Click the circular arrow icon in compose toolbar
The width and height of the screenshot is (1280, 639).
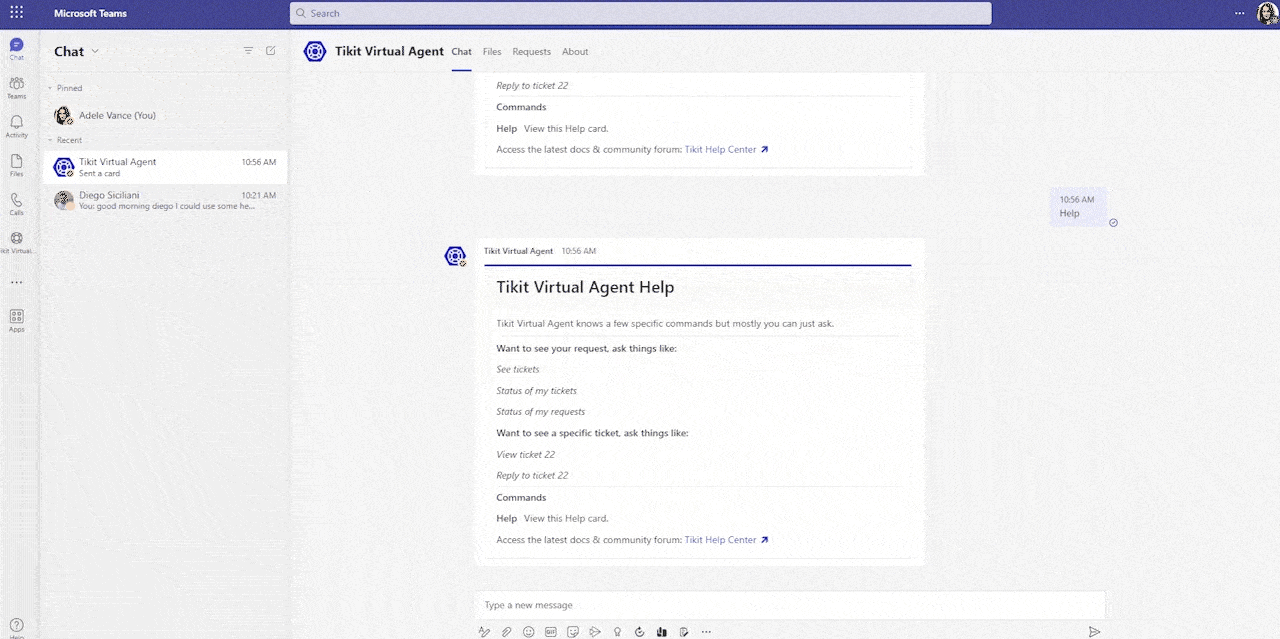coord(640,632)
